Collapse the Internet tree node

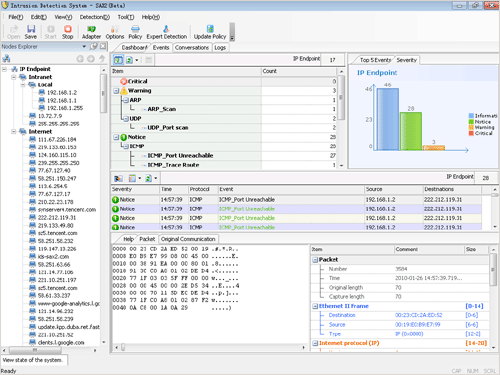point(14,132)
